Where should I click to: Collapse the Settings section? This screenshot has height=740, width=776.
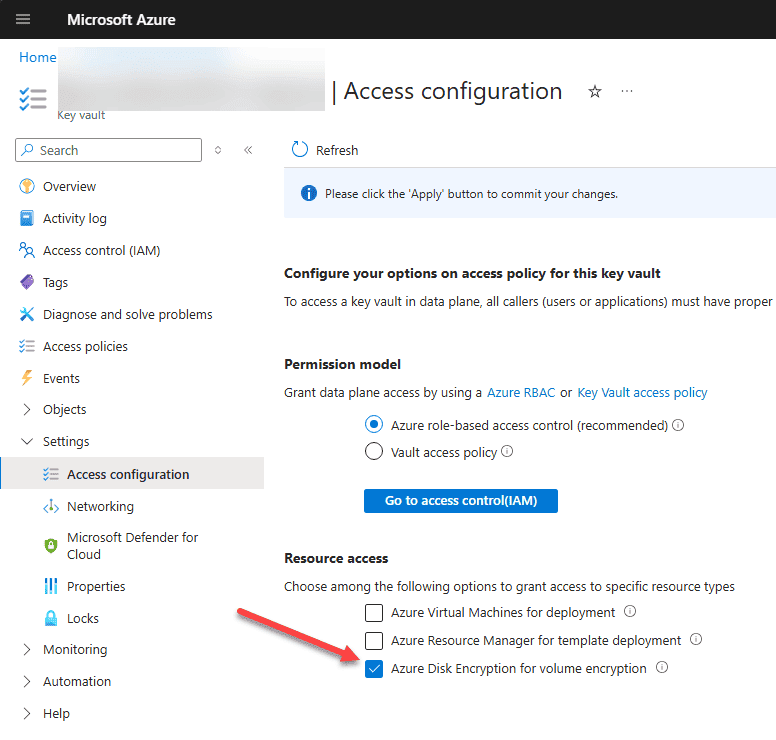coord(27,442)
